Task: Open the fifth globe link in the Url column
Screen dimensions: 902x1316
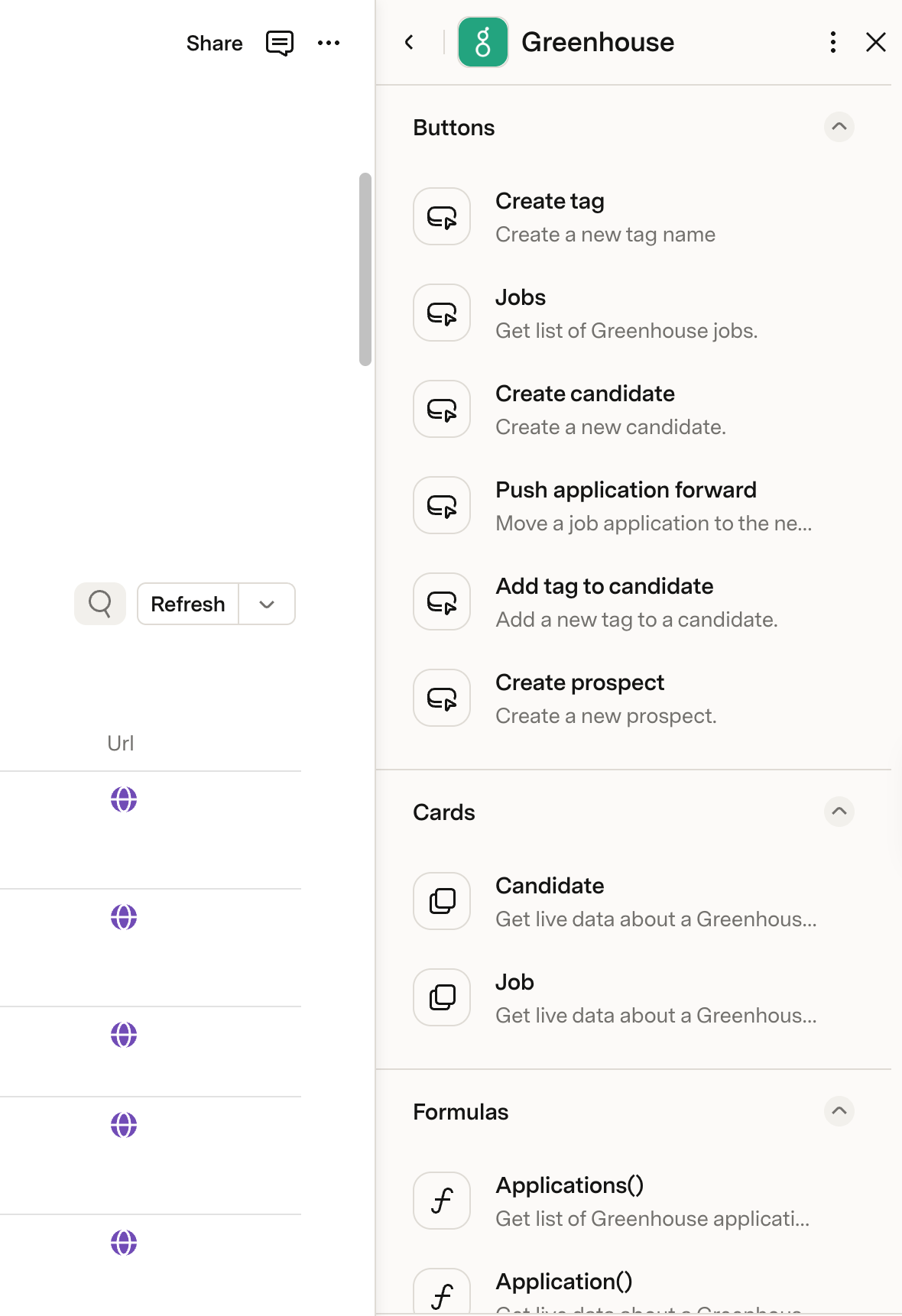Action: (x=124, y=1243)
